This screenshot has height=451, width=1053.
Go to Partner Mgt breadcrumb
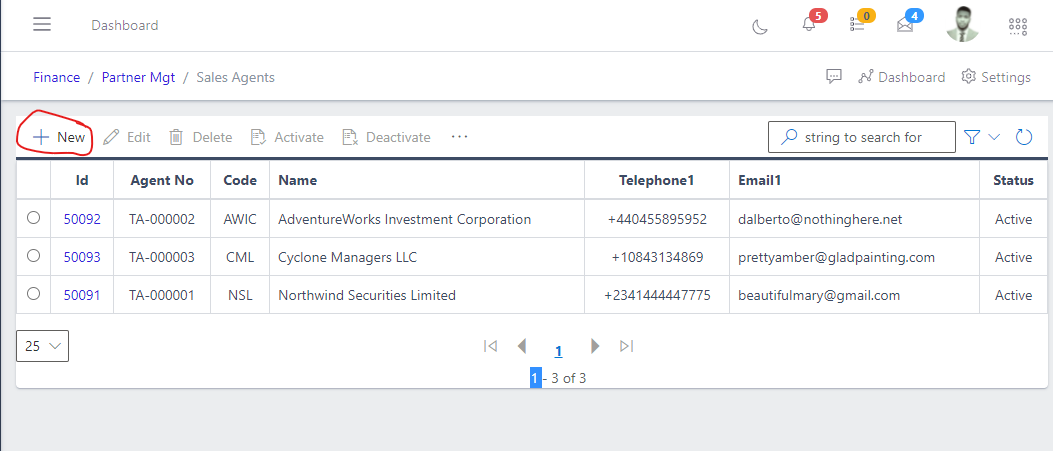(x=138, y=77)
